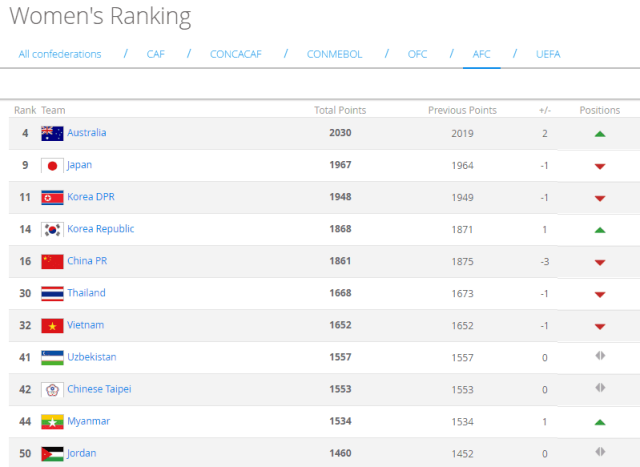
Task: Click the Uzbekistan flag icon
Action: [52, 358]
